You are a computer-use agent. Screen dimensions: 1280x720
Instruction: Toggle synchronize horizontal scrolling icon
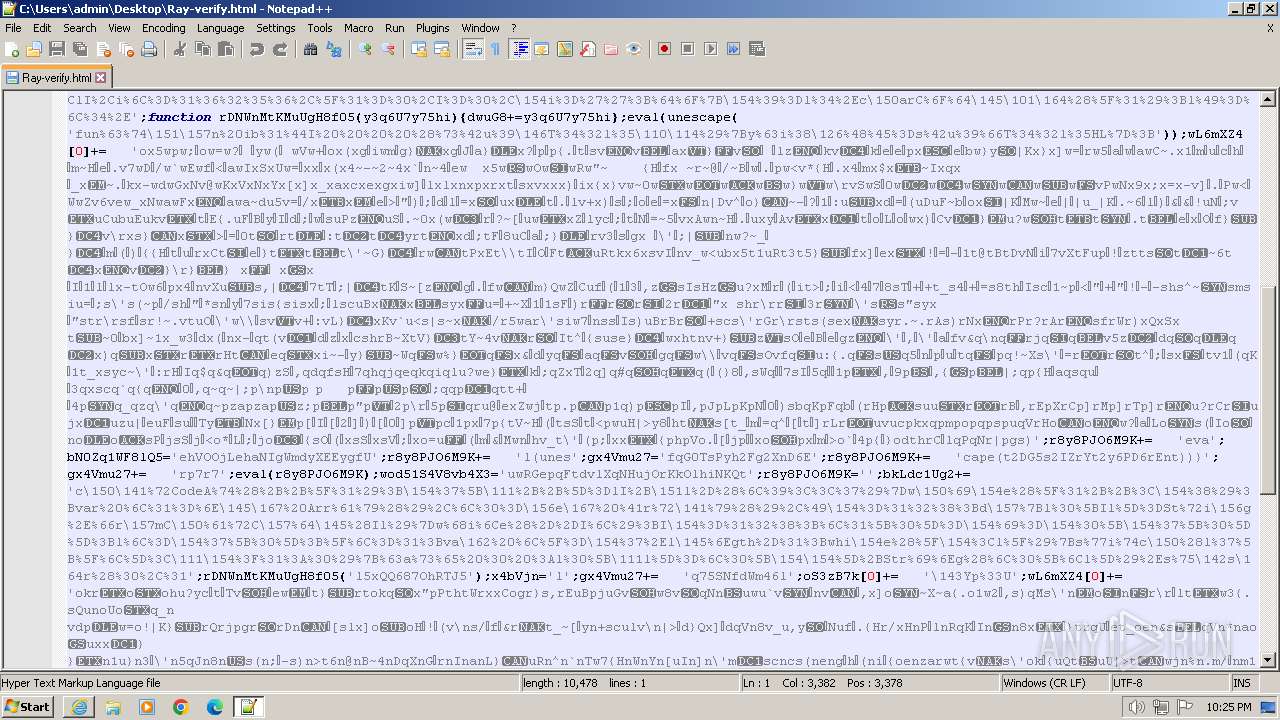tap(441, 49)
